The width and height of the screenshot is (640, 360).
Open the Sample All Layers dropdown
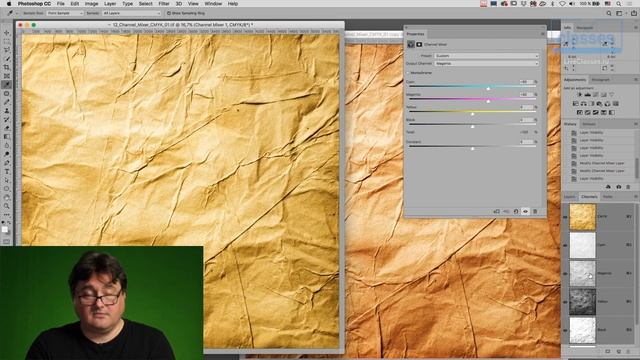131,13
